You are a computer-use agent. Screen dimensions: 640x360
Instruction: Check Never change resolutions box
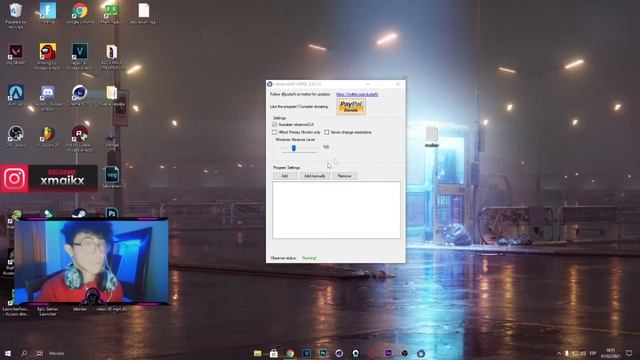coord(327,132)
